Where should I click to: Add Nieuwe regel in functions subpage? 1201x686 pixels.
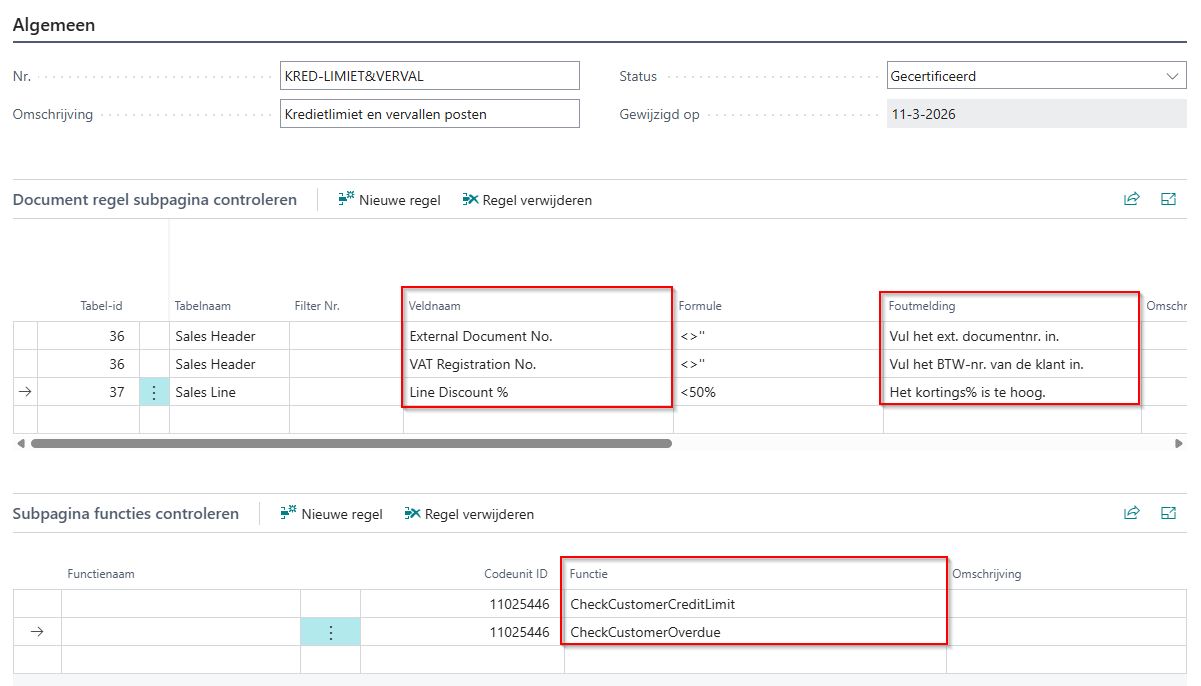[332, 514]
